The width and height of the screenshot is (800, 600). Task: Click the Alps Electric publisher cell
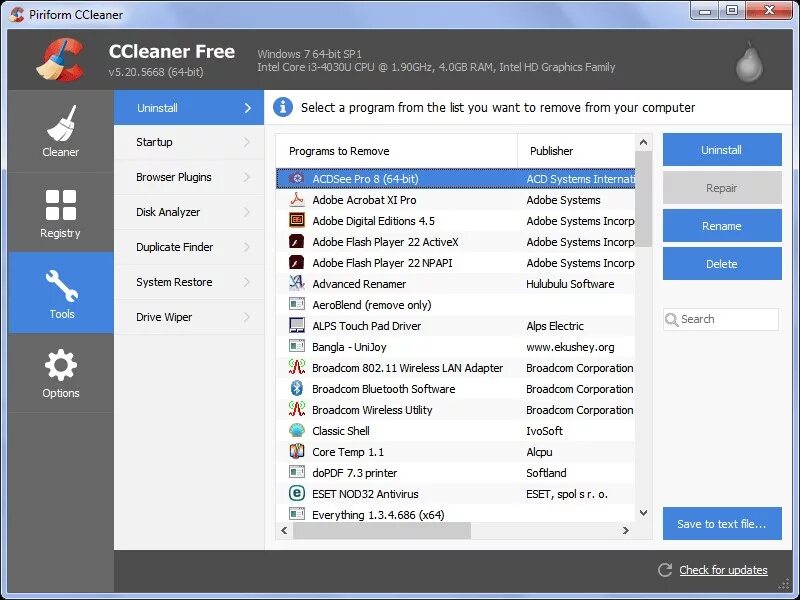point(555,326)
